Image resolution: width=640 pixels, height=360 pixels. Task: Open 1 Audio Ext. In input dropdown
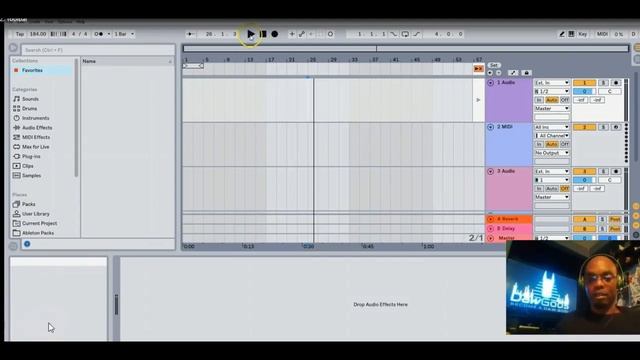pyautogui.click(x=552, y=83)
